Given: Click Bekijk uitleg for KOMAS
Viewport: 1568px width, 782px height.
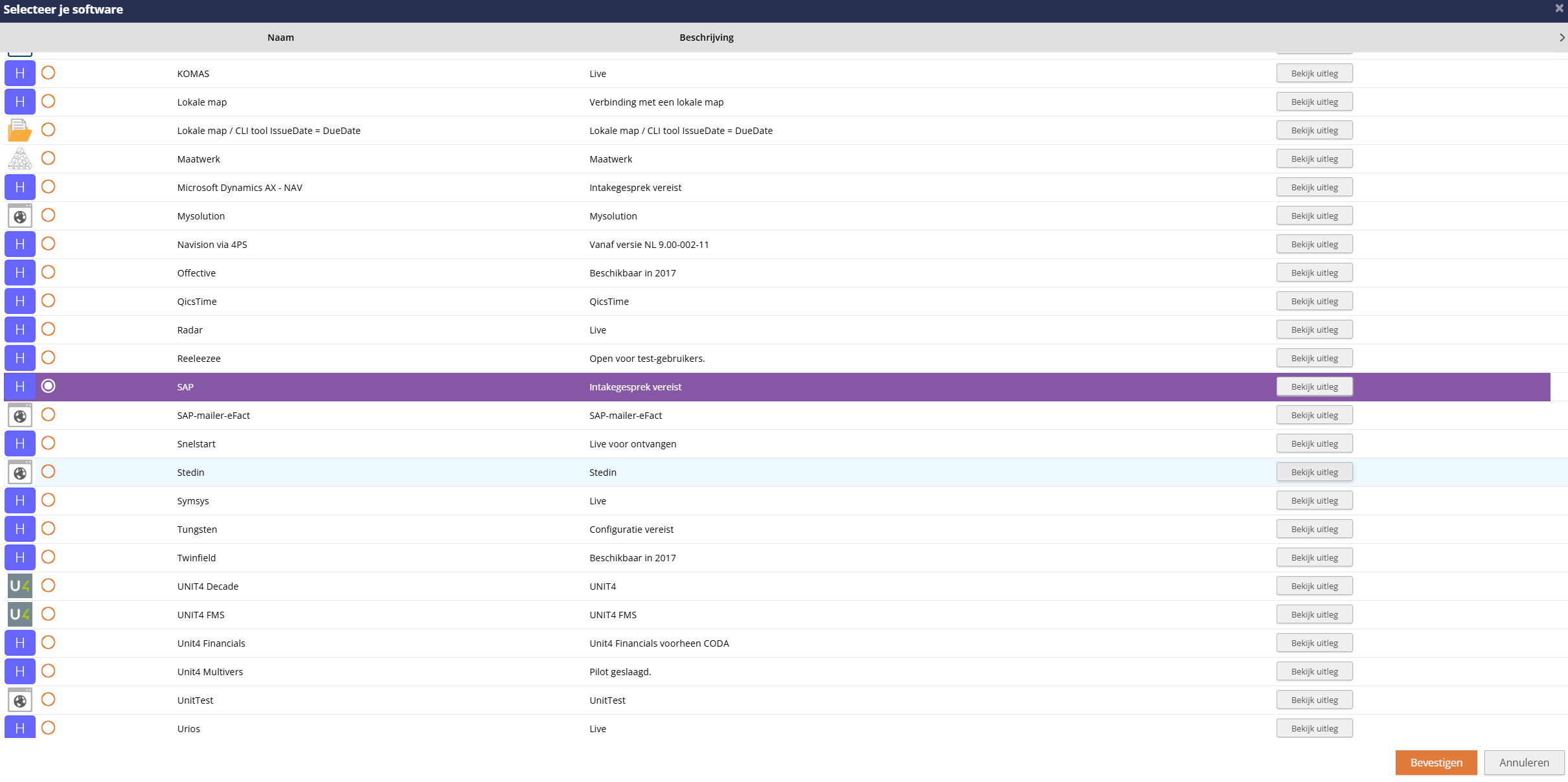Looking at the screenshot, I should point(1314,73).
